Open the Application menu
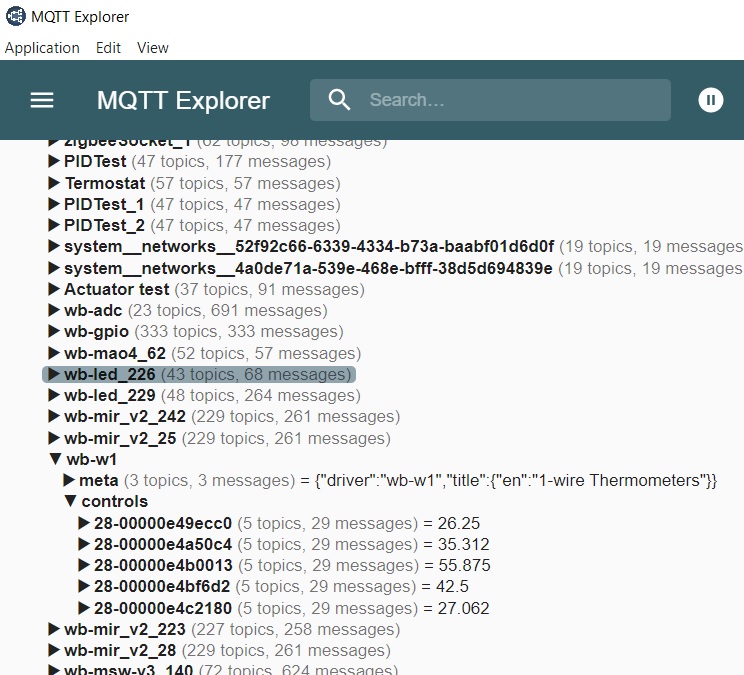 pyautogui.click(x=42, y=48)
